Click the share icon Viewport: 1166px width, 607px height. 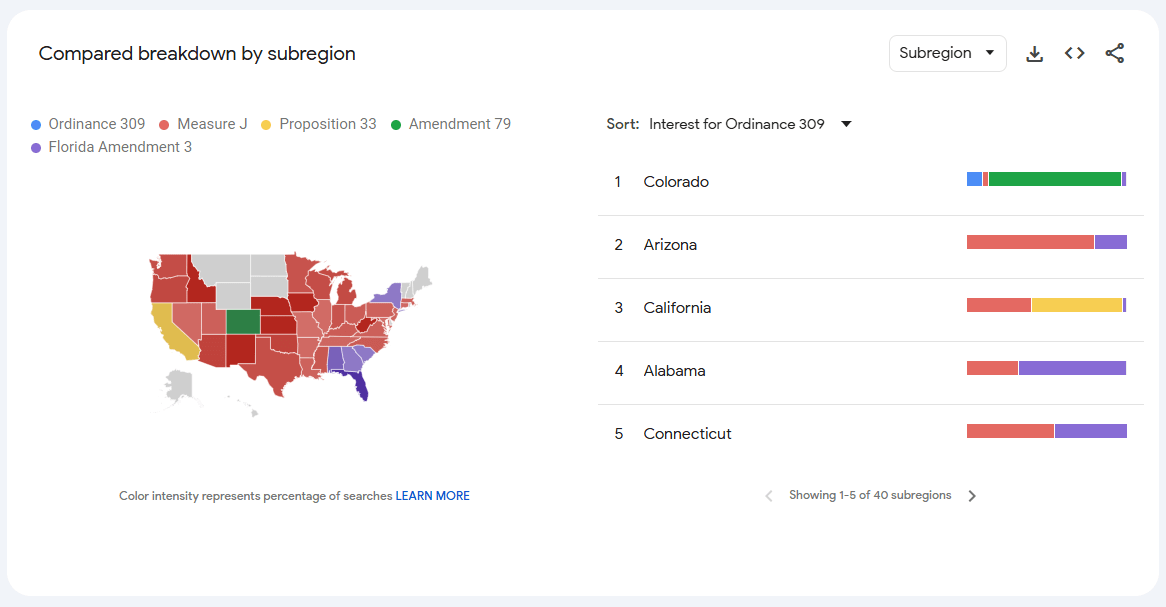1115,54
